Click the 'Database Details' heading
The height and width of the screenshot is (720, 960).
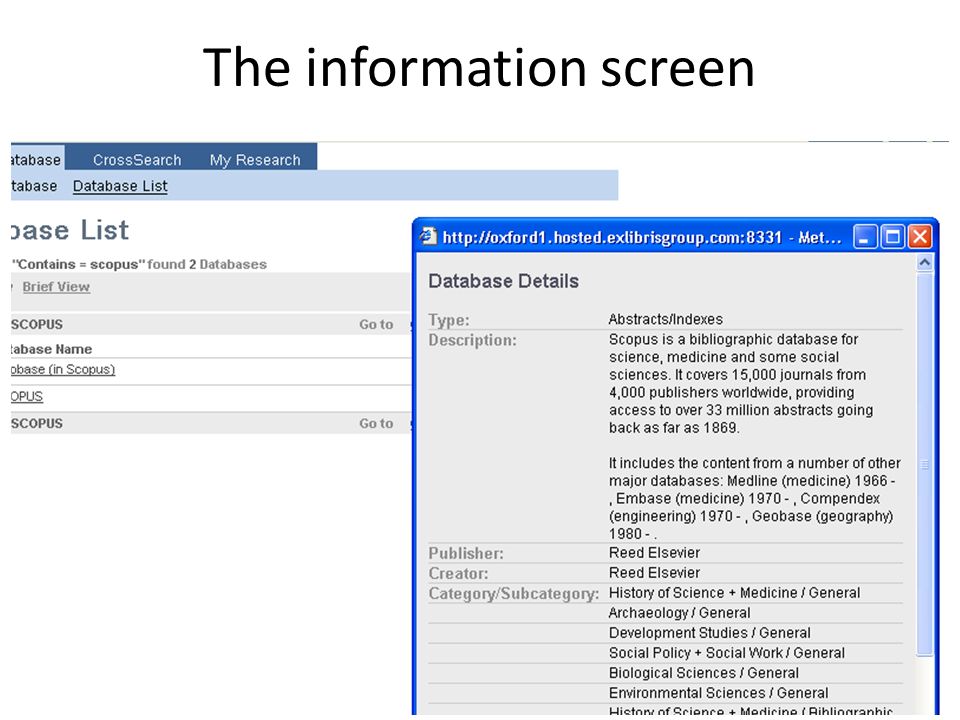point(503,281)
